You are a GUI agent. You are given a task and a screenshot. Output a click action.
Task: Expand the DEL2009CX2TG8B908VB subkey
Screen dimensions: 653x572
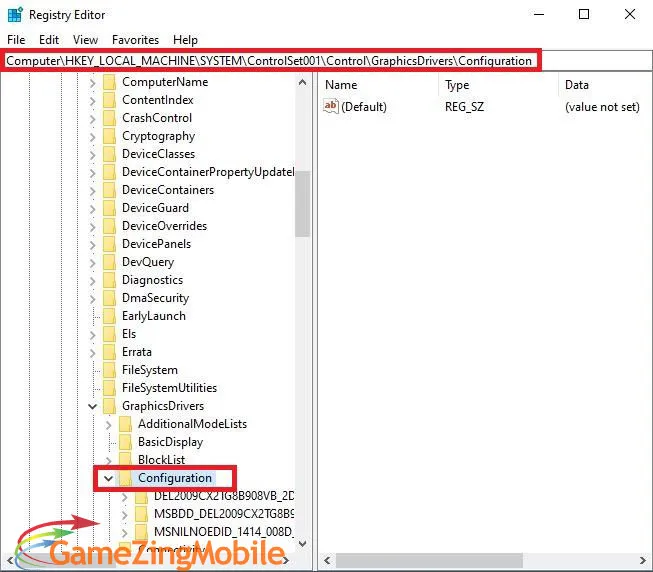click(125, 497)
